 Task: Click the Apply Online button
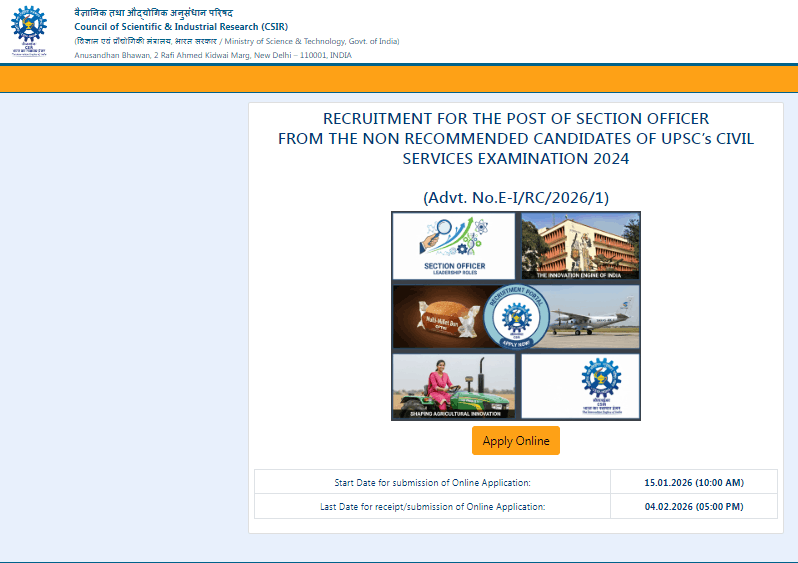click(x=516, y=440)
